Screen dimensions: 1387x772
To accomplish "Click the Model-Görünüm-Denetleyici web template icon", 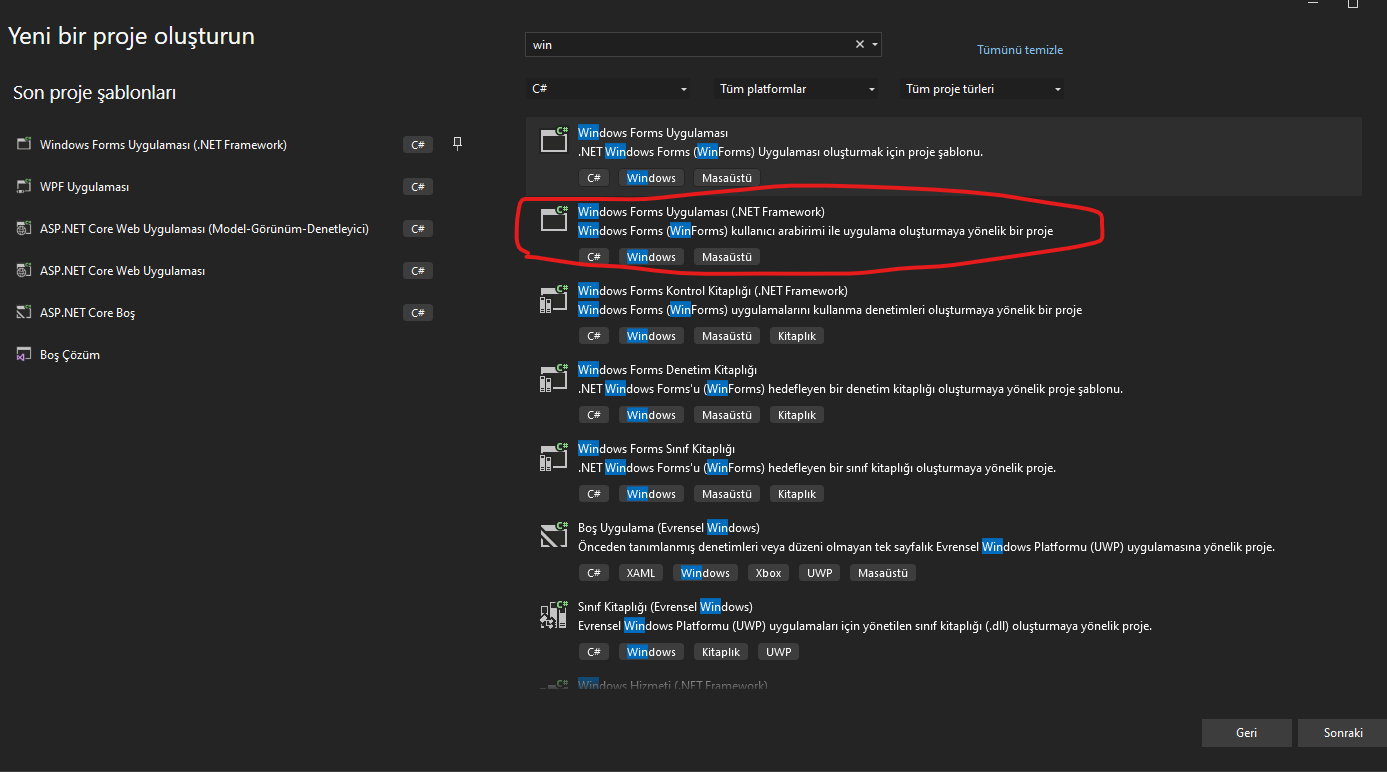I will [24, 229].
